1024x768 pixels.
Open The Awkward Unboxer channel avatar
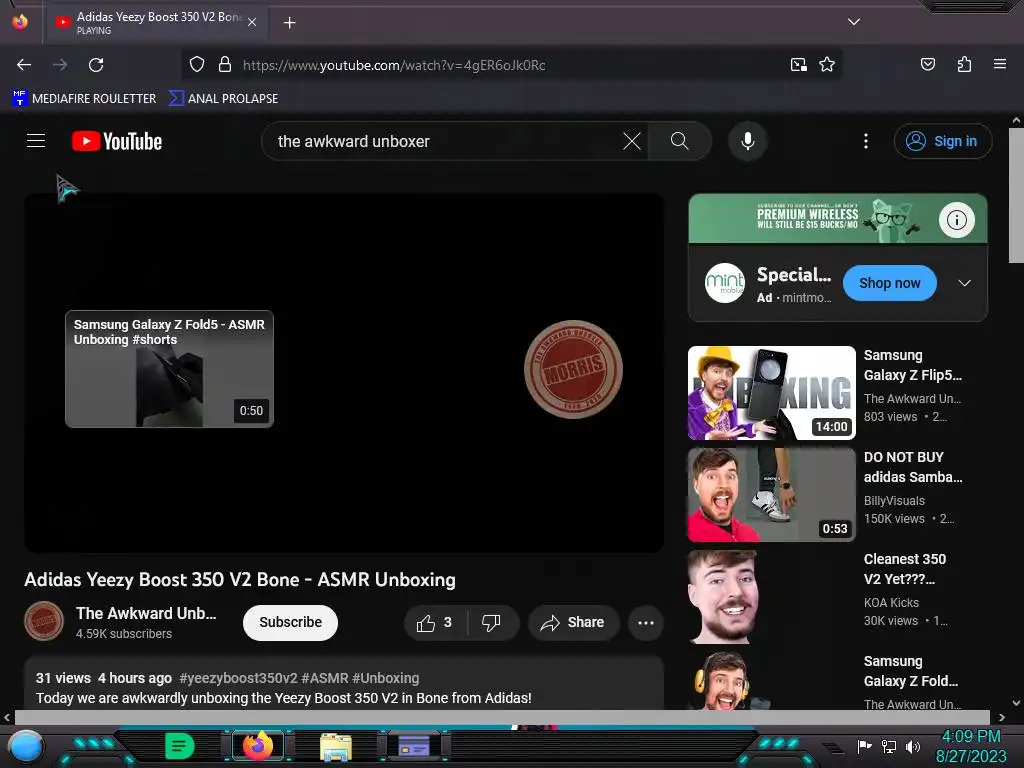click(44, 621)
